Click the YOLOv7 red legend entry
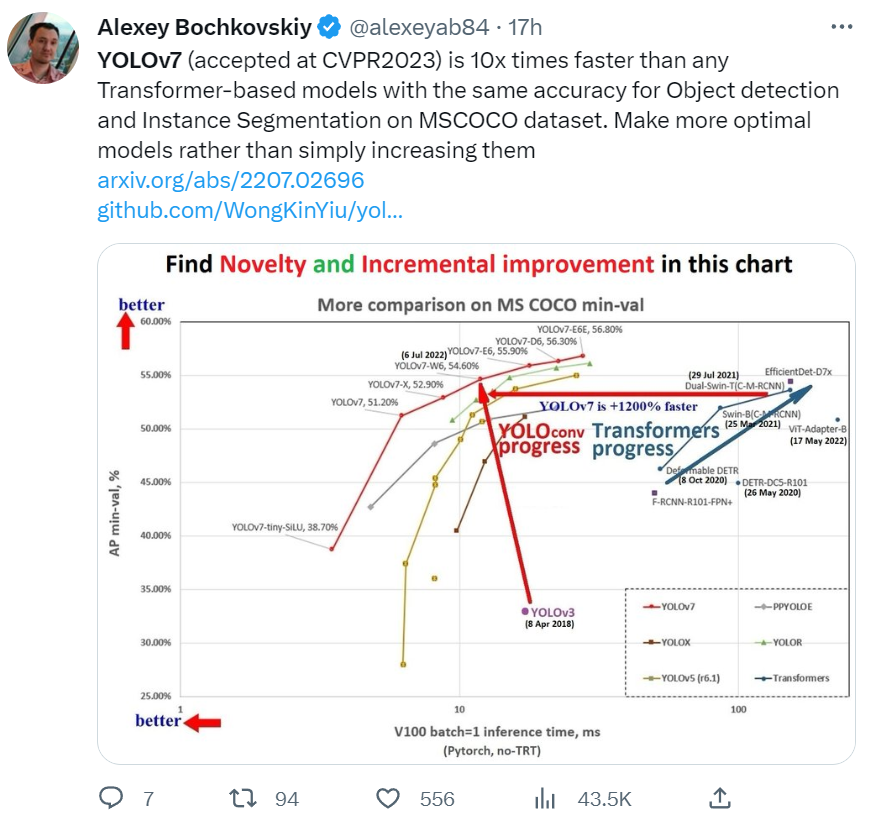The image size is (880, 826). pyautogui.click(x=669, y=607)
